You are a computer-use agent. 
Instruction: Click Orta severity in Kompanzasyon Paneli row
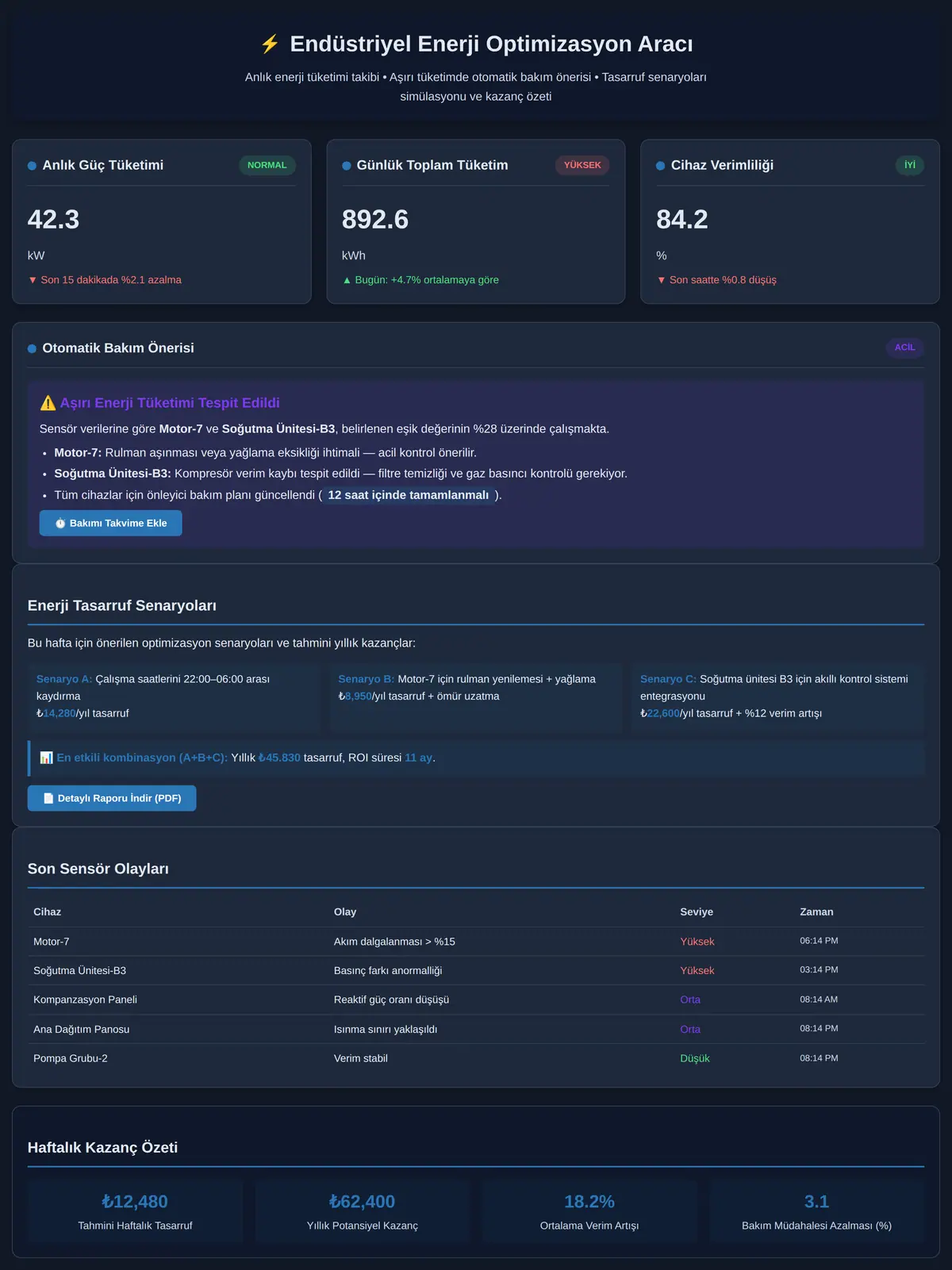(690, 1000)
